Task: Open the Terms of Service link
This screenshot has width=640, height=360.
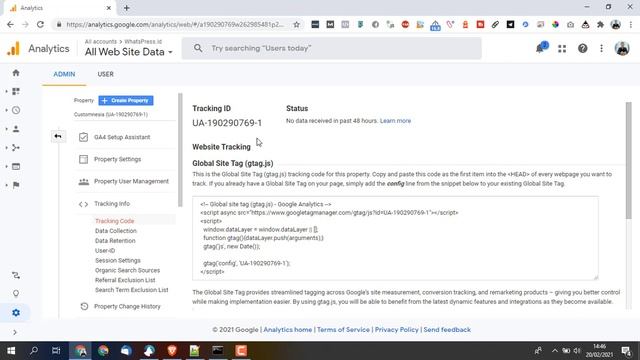Action: click(x=343, y=329)
